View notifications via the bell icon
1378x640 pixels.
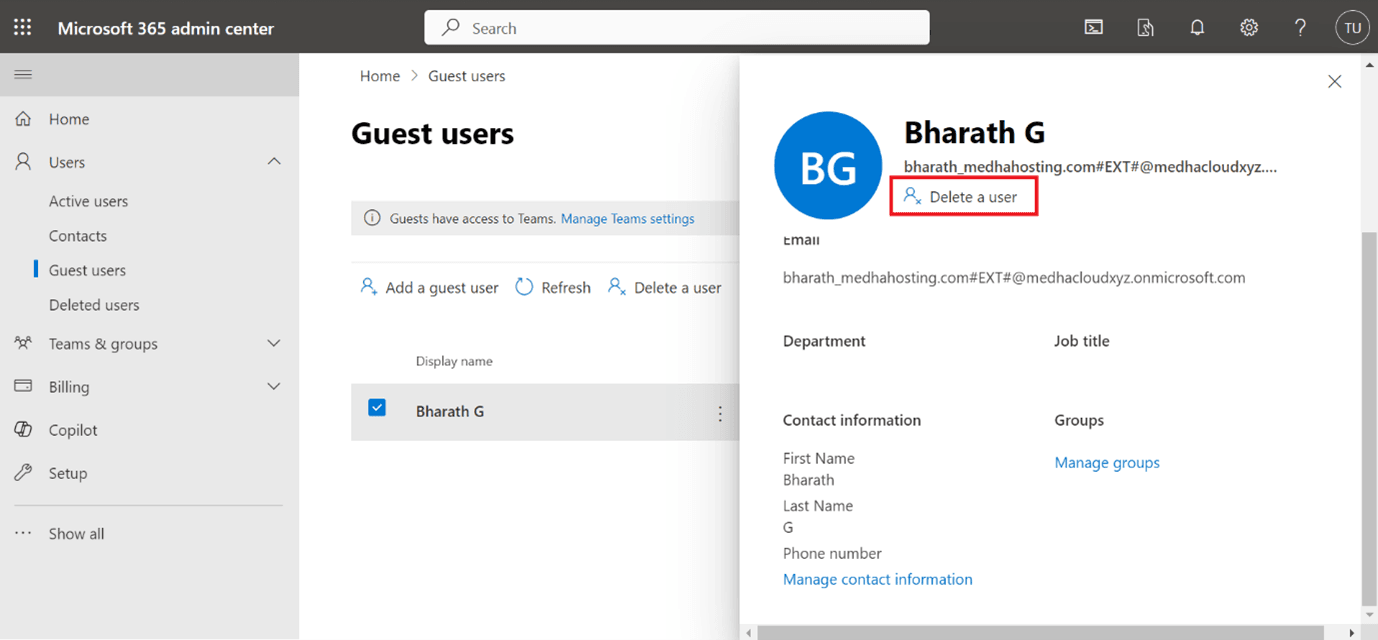[1197, 27]
